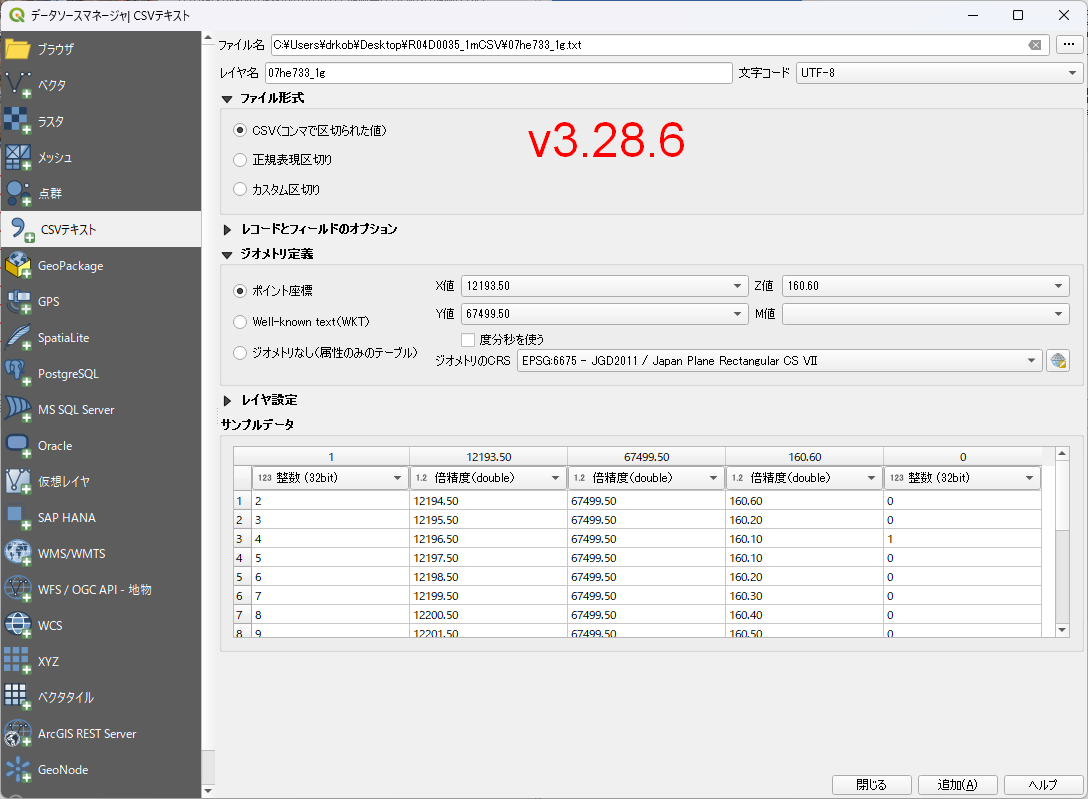Viewport: 1088px width, 799px height.
Task: Select ポイント座標 geometry radio button
Action: [x=240, y=291]
